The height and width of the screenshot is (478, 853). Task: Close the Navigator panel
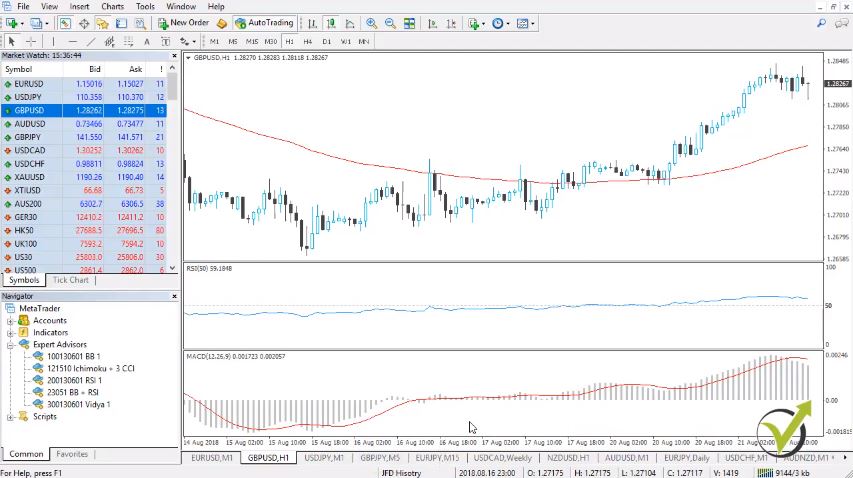point(174,296)
